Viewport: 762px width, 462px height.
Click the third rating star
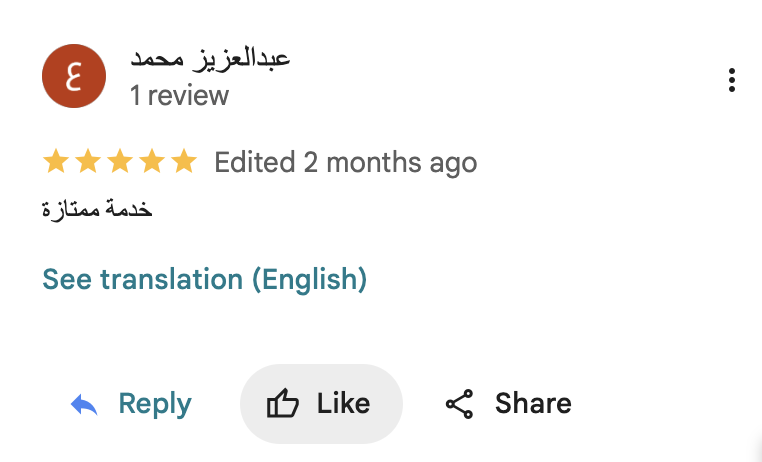click(120, 162)
